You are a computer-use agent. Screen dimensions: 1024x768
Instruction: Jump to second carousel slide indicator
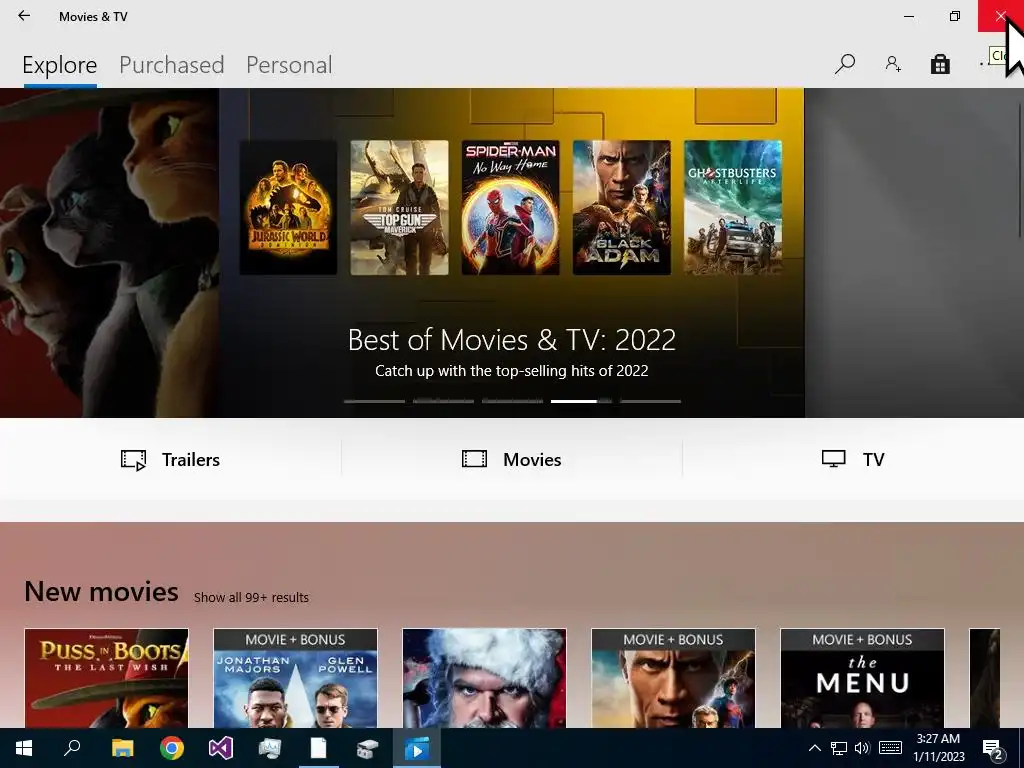[443, 401]
